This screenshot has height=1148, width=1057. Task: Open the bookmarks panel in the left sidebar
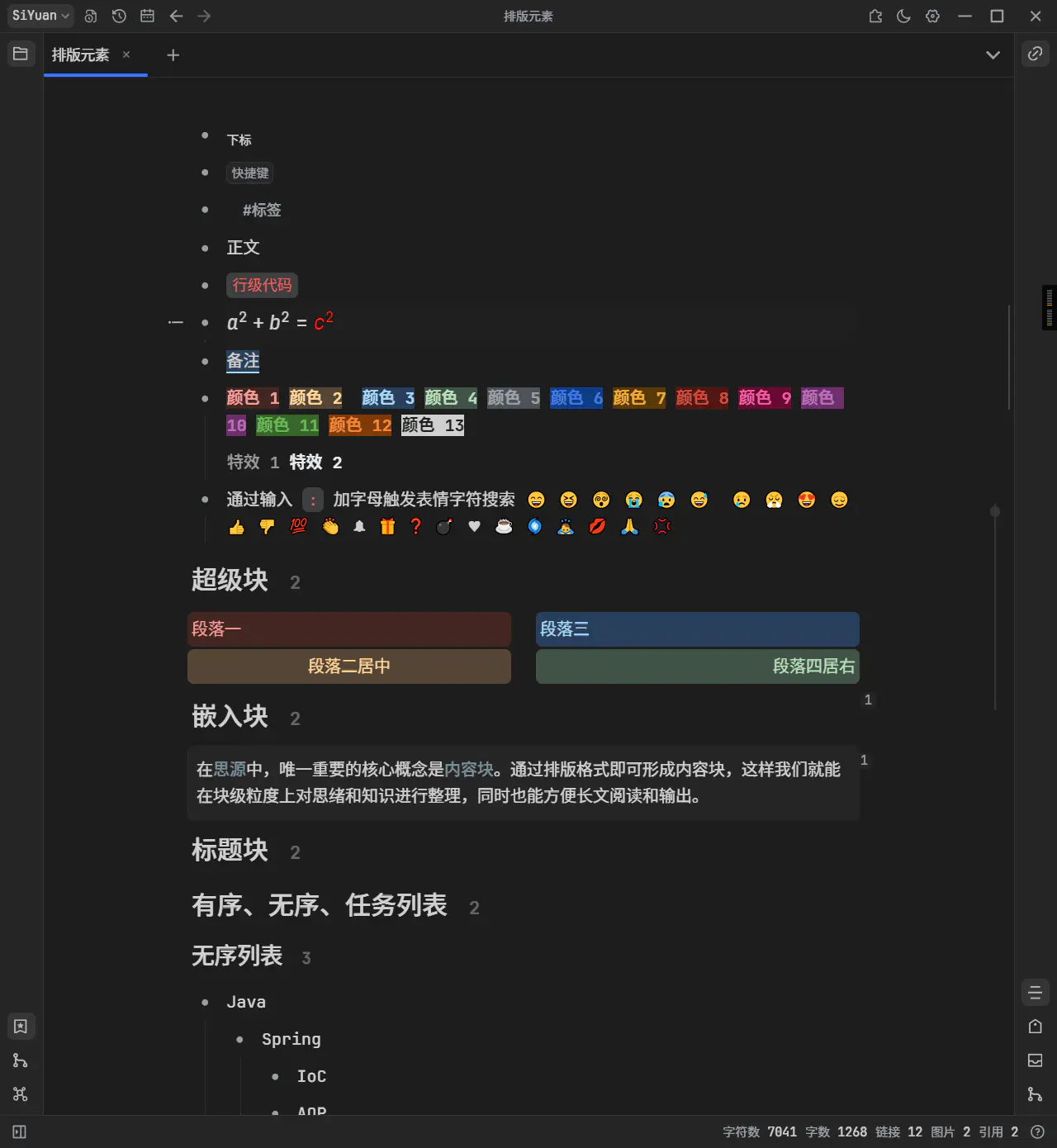tap(20, 1027)
